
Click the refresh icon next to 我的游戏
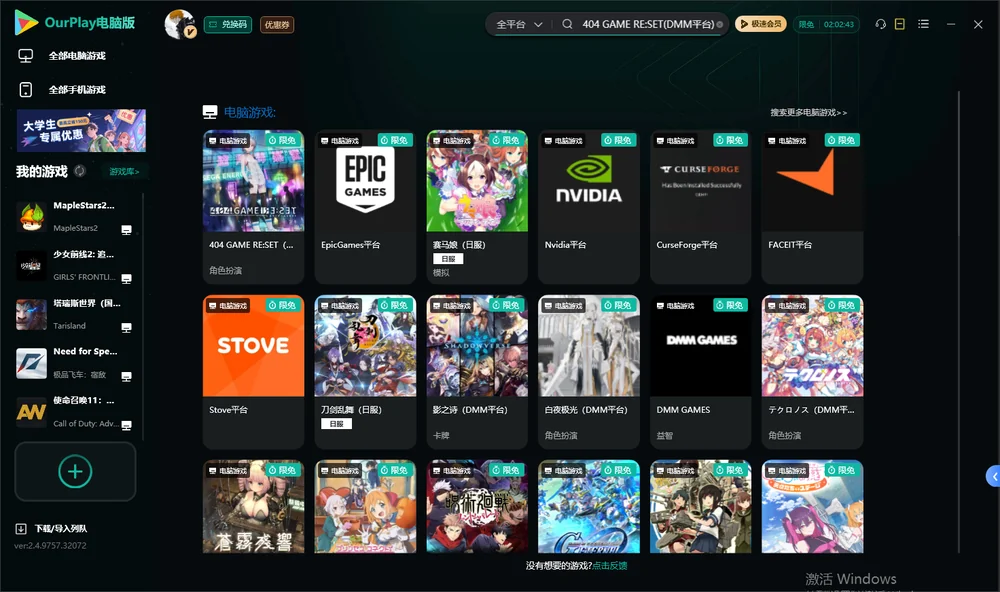coord(80,171)
